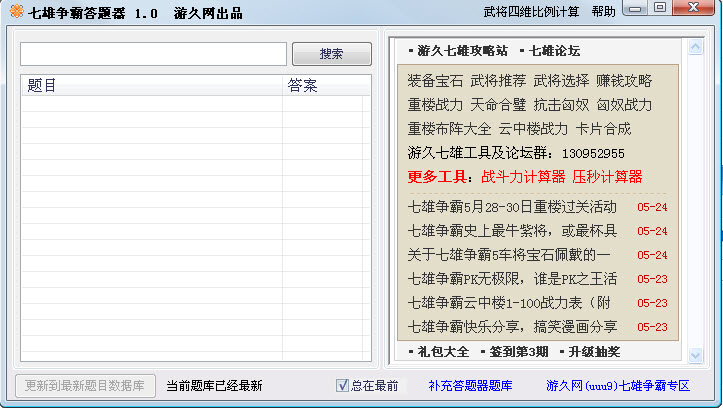Open 卡片合成 link
This screenshot has width=723, height=408.
pos(603,129)
